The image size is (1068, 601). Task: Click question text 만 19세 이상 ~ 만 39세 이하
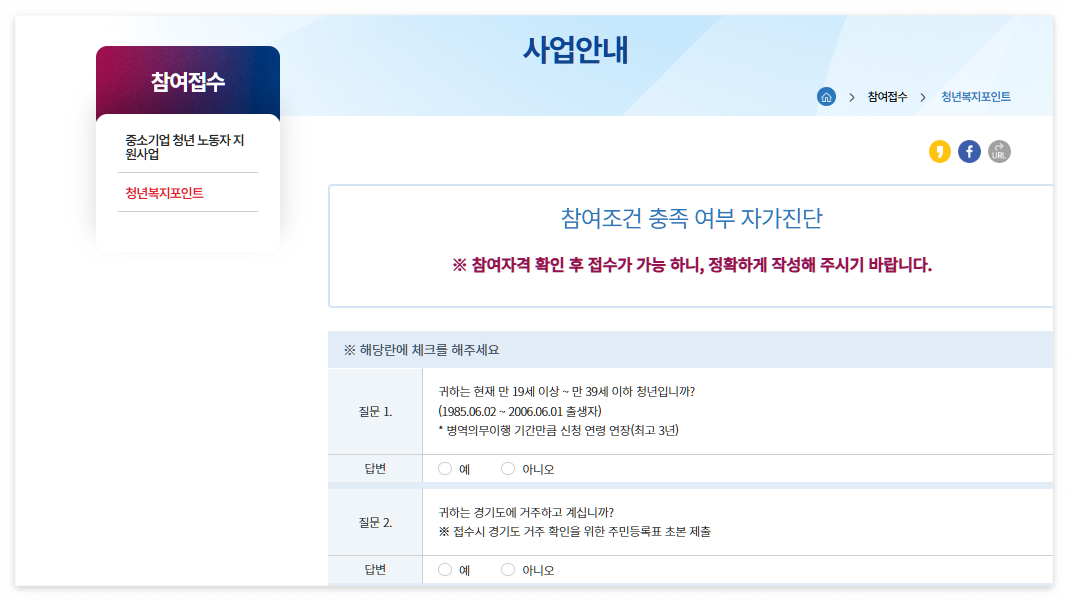click(567, 392)
